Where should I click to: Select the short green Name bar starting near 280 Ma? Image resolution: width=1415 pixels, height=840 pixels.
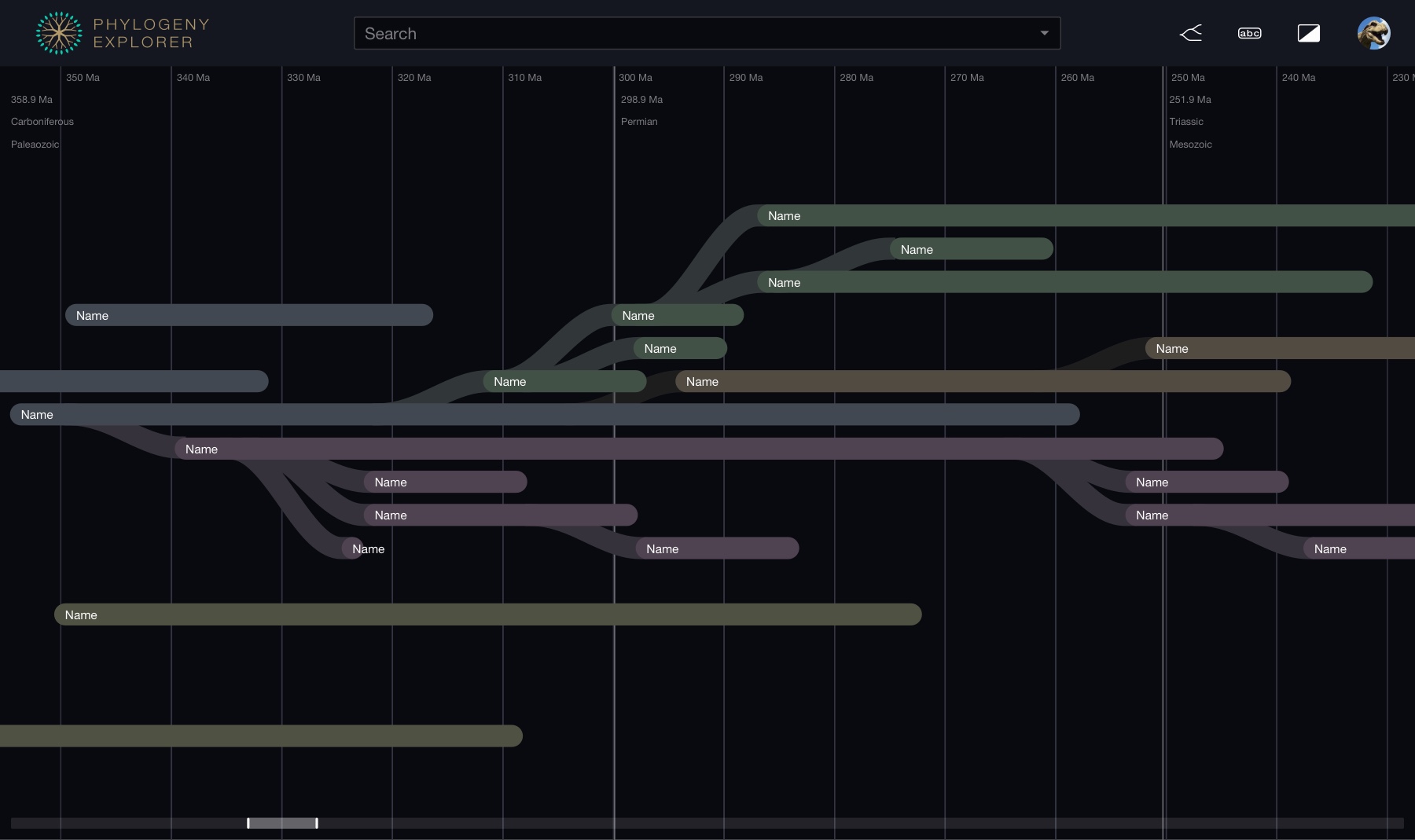coord(971,249)
